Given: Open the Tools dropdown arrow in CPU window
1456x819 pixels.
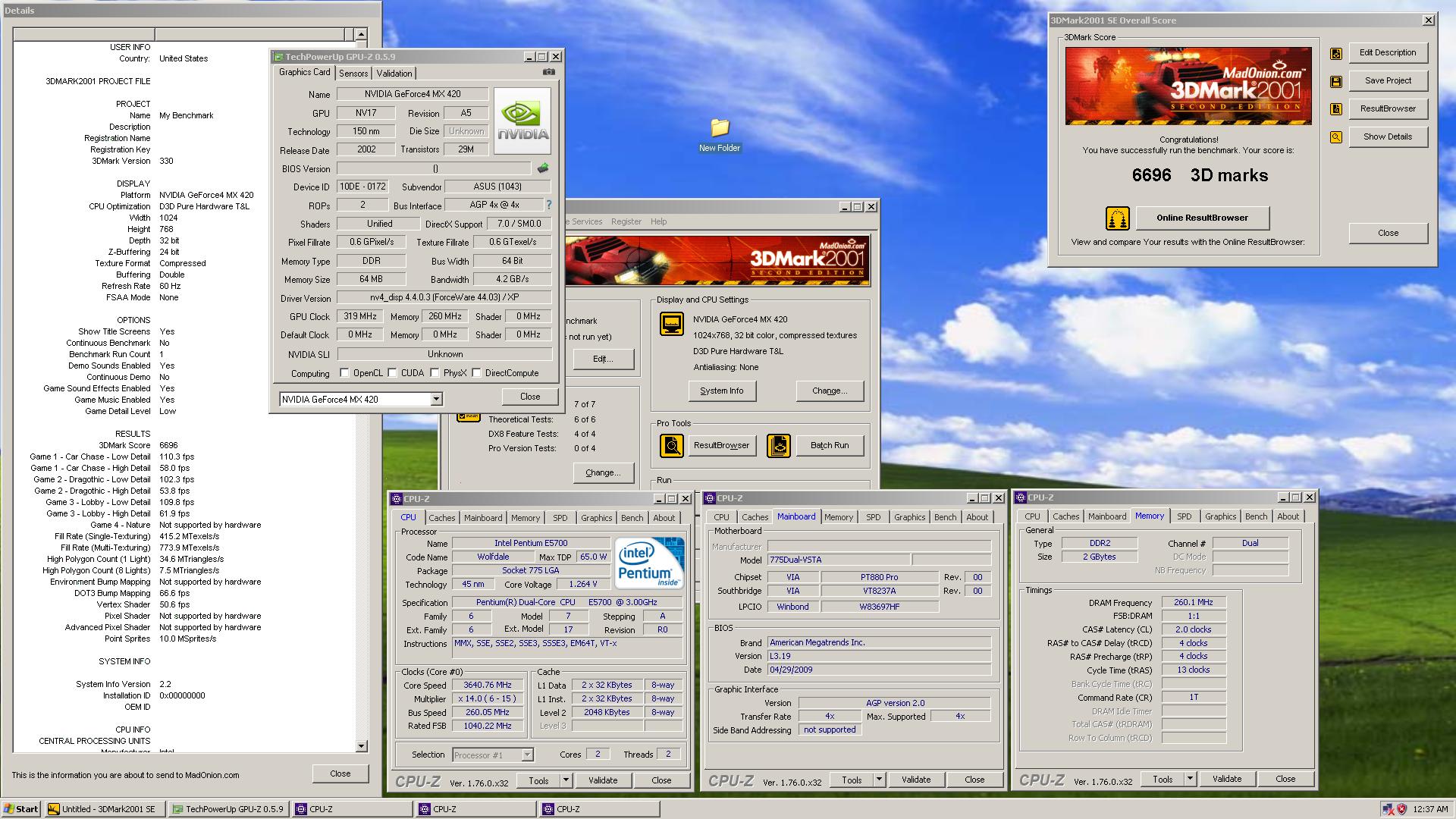Looking at the screenshot, I should click(x=566, y=780).
